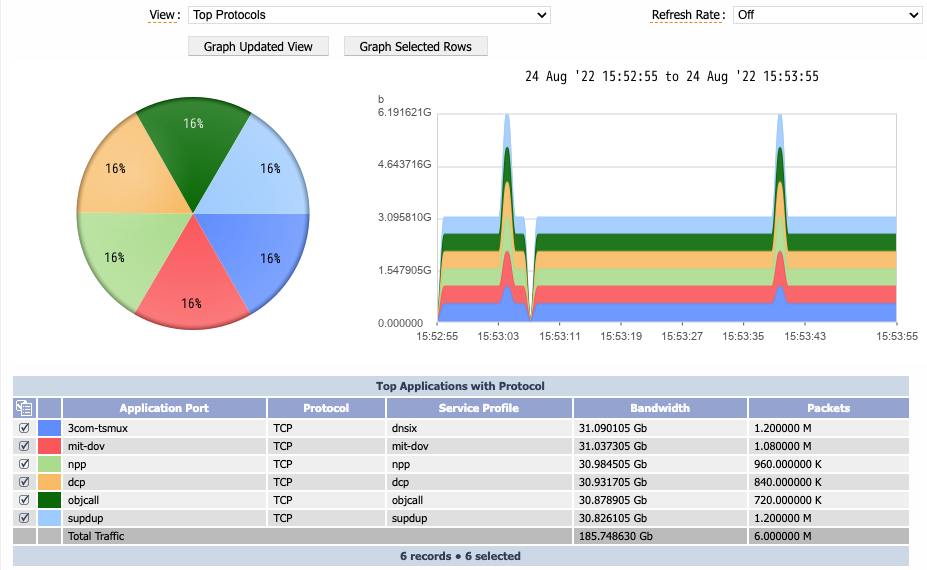The height and width of the screenshot is (570, 927).
Task: Sort by the Service Profile column header
Action: [x=479, y=408]
